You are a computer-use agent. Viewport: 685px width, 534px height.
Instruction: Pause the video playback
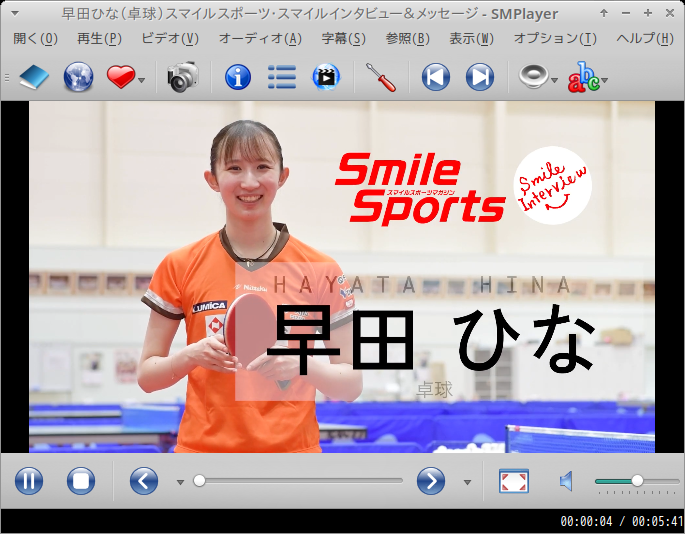29,481
